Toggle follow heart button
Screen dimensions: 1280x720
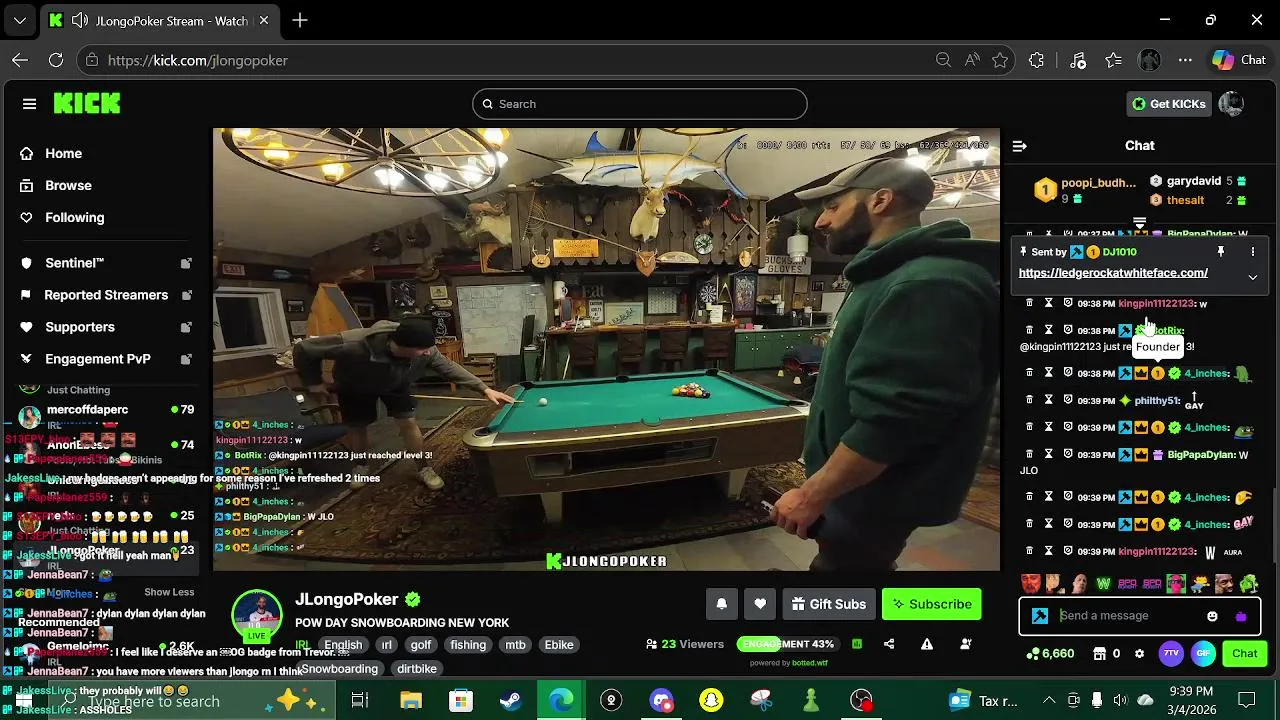click(760, 604)
